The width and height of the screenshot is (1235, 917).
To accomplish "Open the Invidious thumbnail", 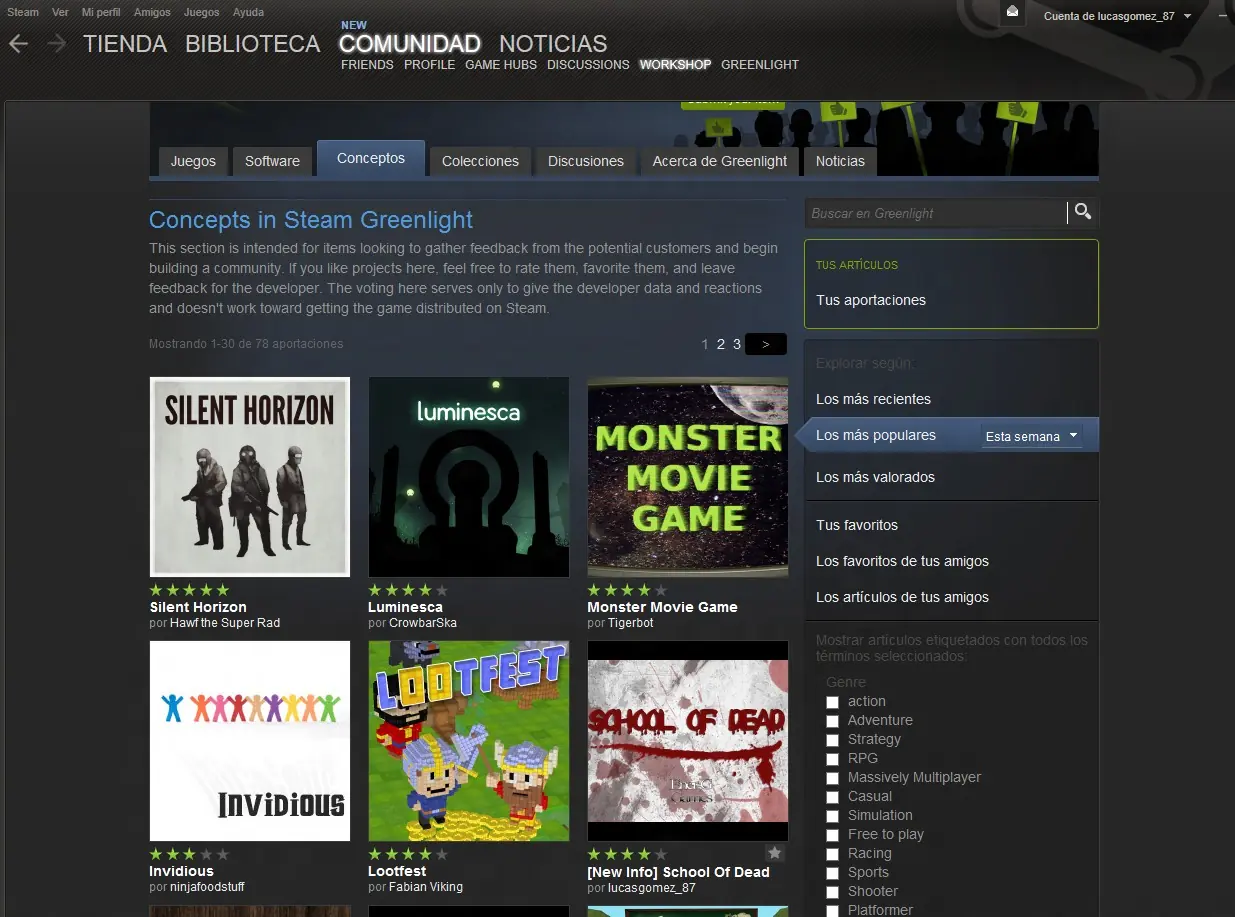I will 250,741.
